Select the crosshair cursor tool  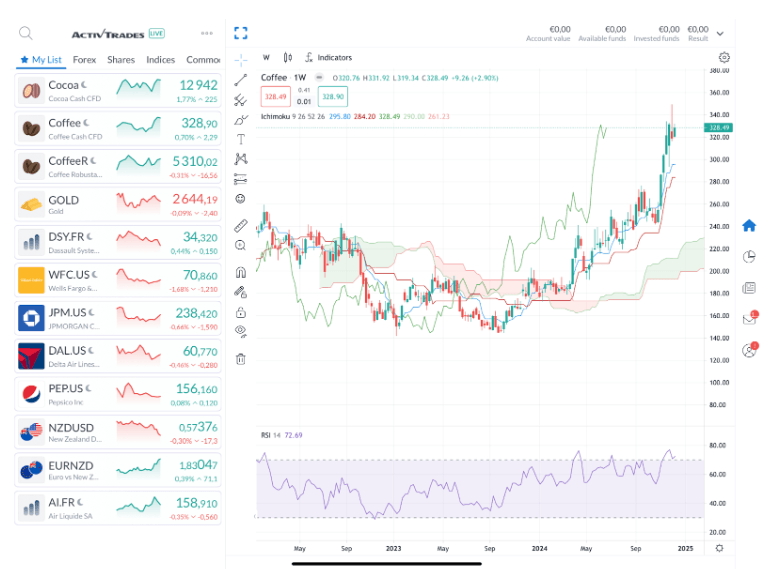coord(241,60)
